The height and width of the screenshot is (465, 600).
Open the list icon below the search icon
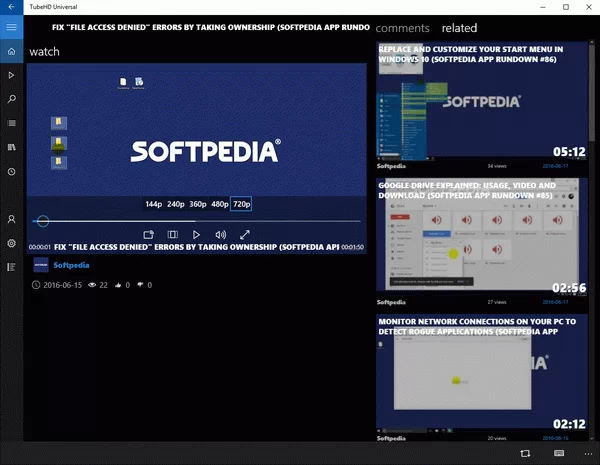click(x=11, y=123)
